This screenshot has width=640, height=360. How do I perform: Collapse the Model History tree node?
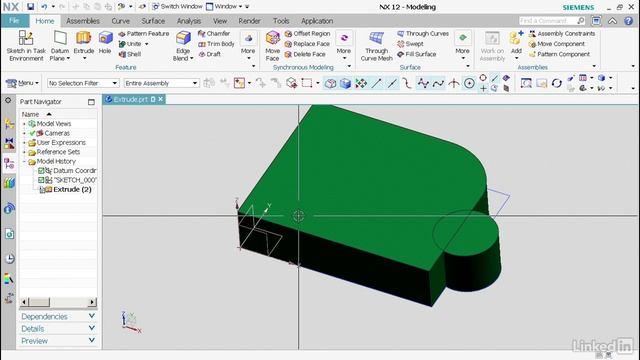click(24, 161)
